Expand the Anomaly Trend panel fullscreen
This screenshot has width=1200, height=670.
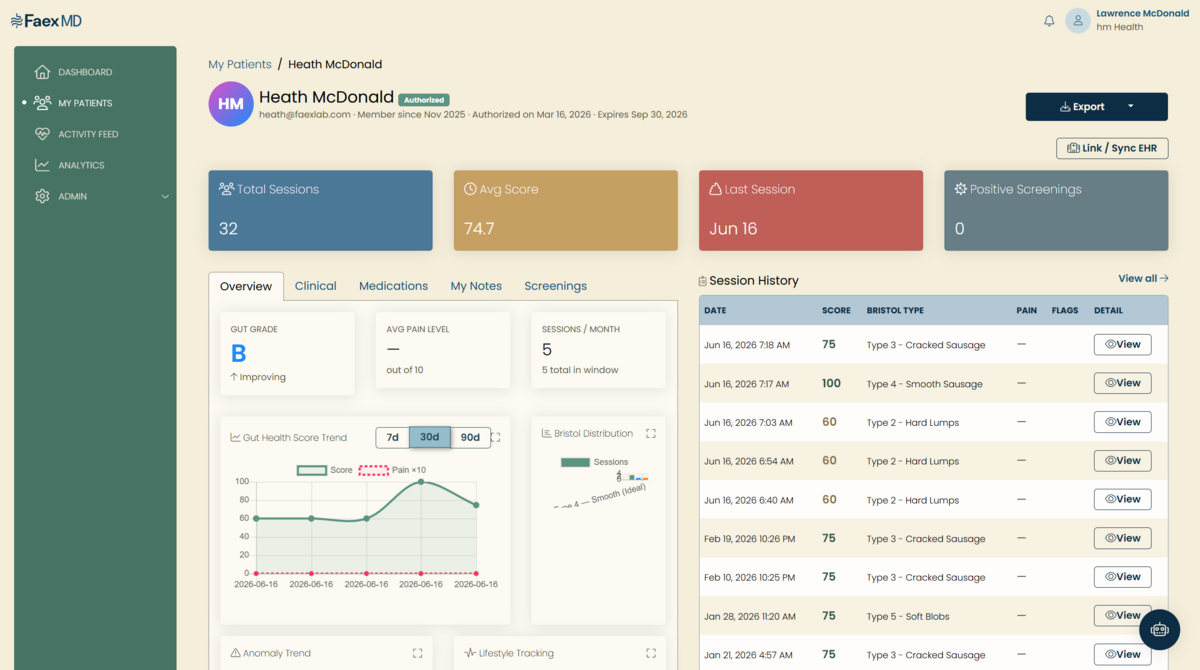coord(418,653)
